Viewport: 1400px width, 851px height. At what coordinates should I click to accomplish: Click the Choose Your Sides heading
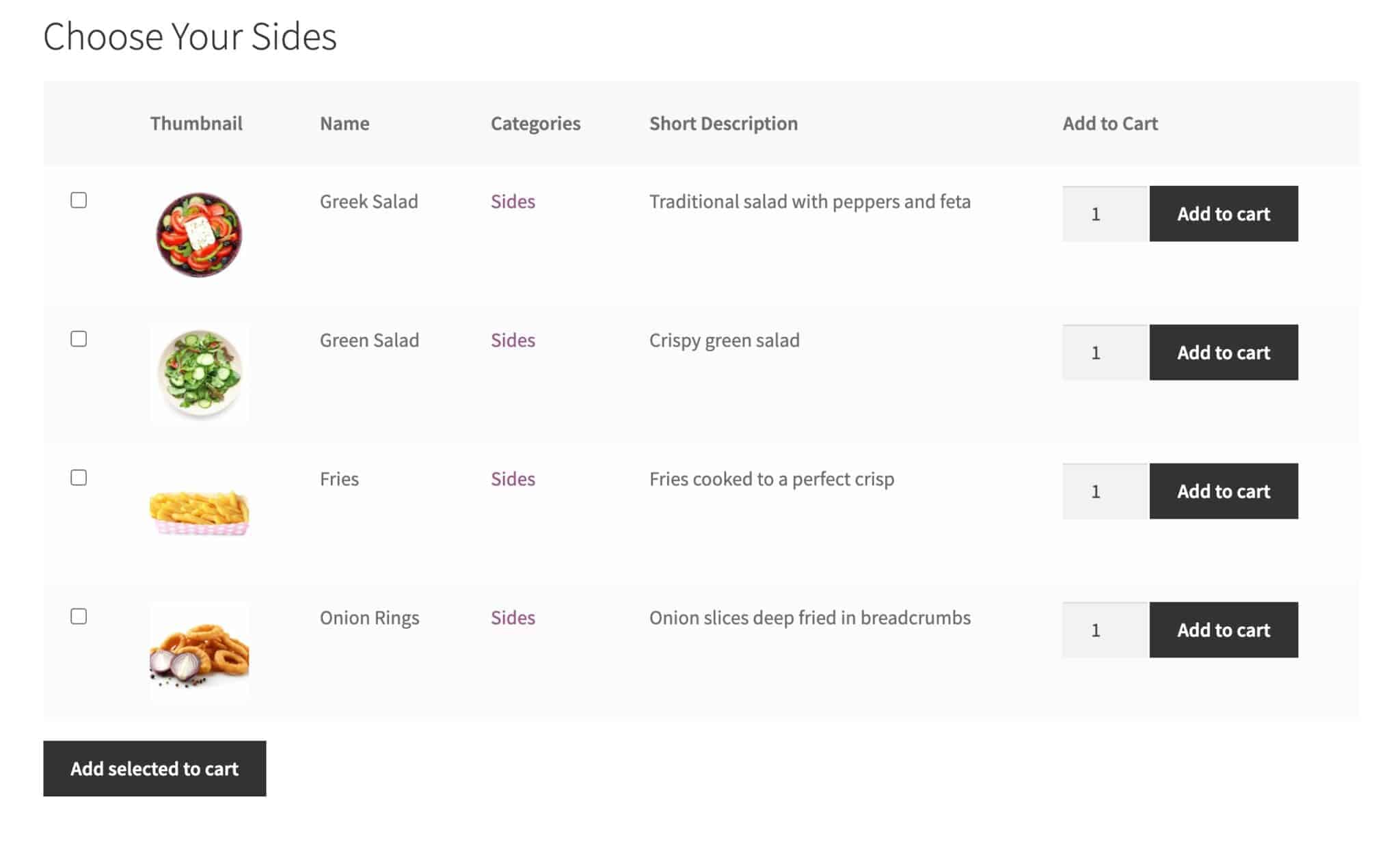tap(190, 37)
